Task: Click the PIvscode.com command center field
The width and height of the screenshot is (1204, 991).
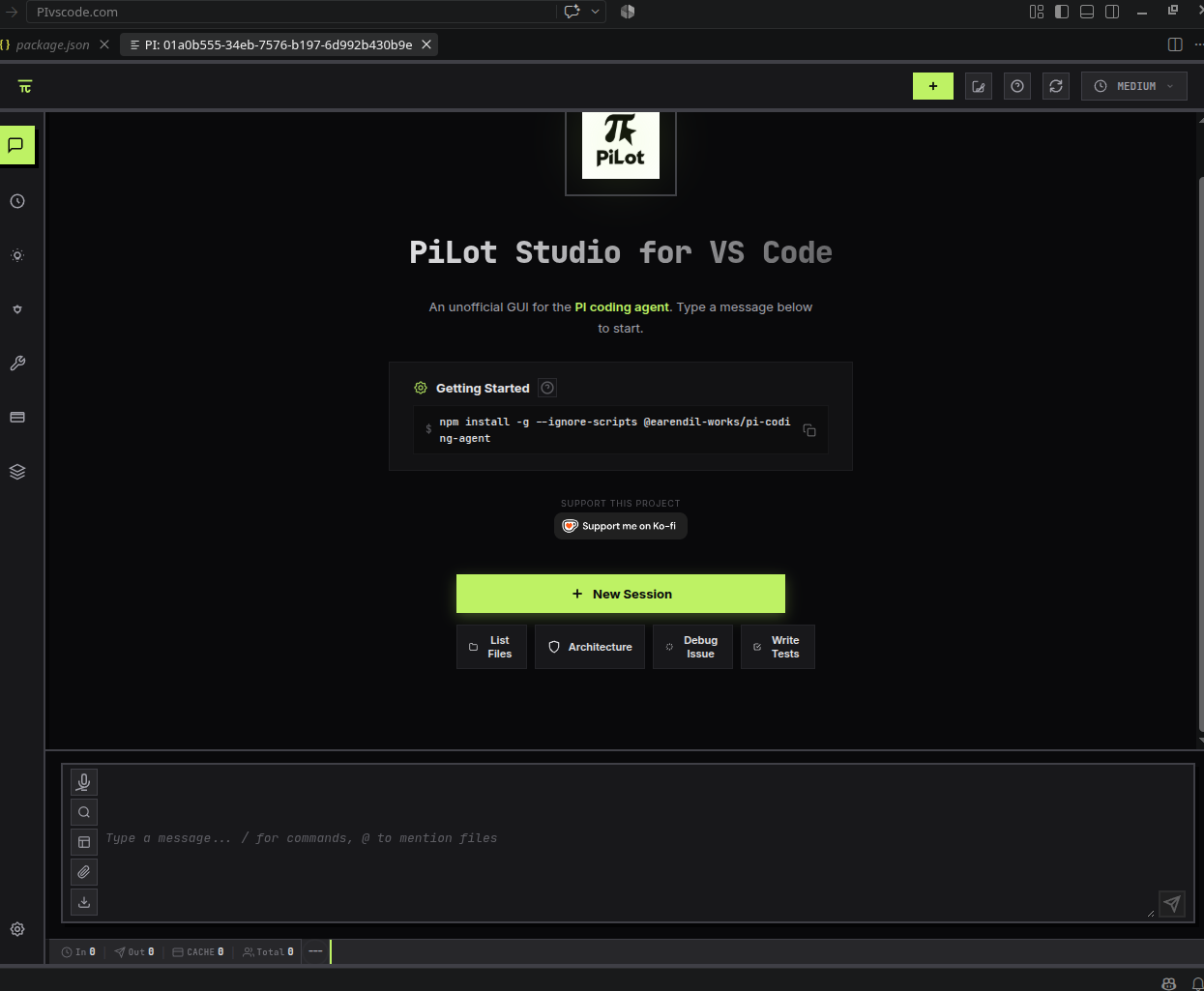Action: (x=290, y=12)
